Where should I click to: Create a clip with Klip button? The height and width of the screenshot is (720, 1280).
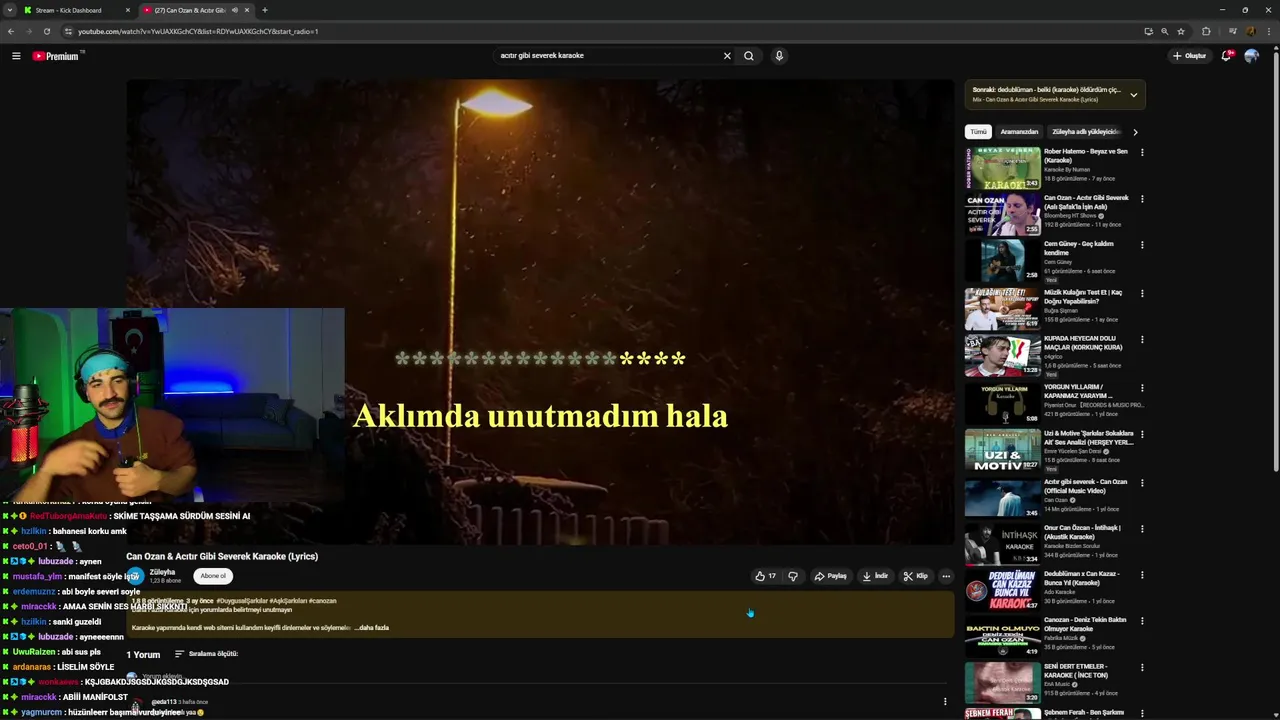[x=915, y=576]
